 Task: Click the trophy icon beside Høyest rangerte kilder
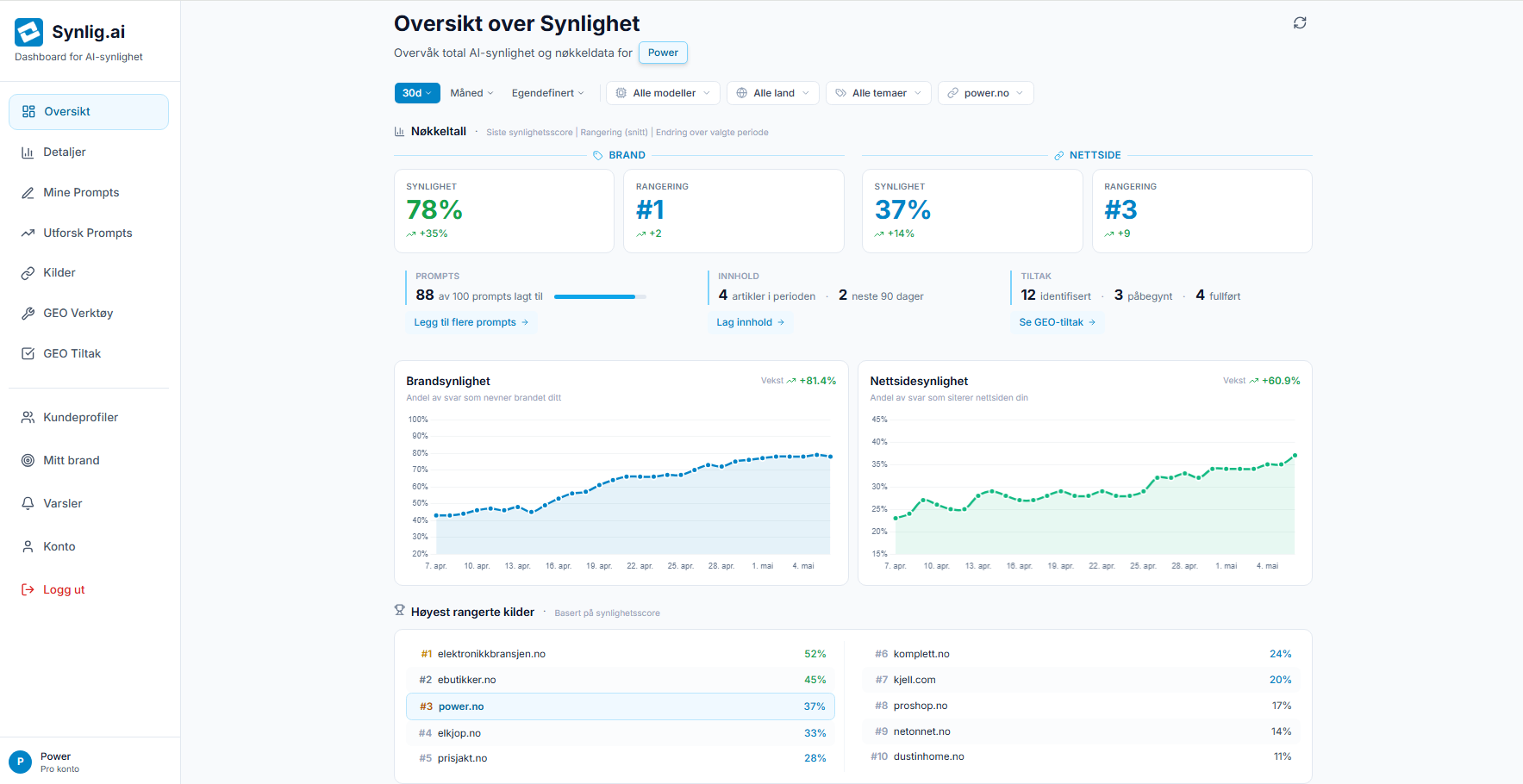399,610
